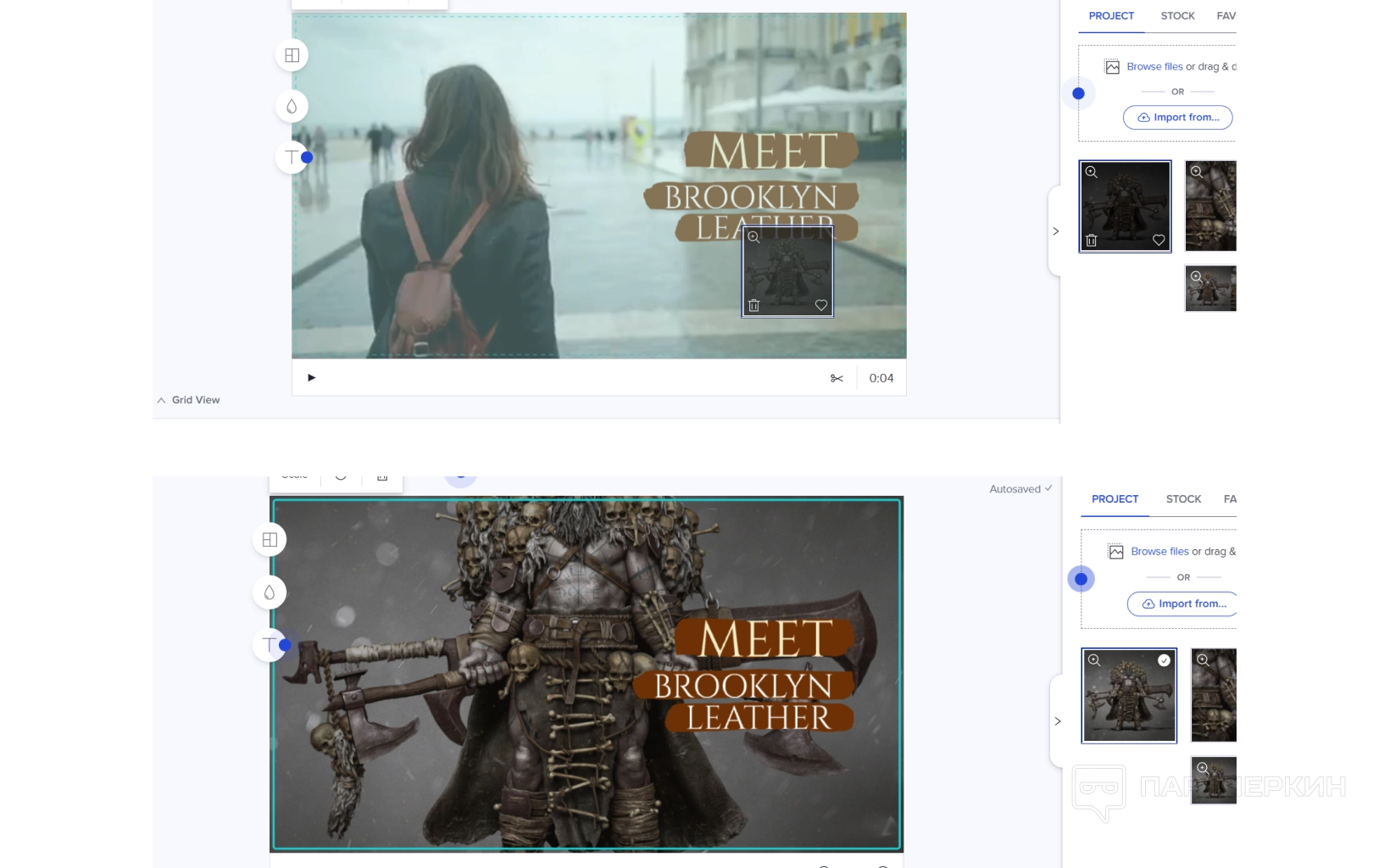This screenshot has width=1390, height=868.
Task: Collapse upper media panel with chevron arrow
Action: pyautogui.click(x=1055, y=231)
